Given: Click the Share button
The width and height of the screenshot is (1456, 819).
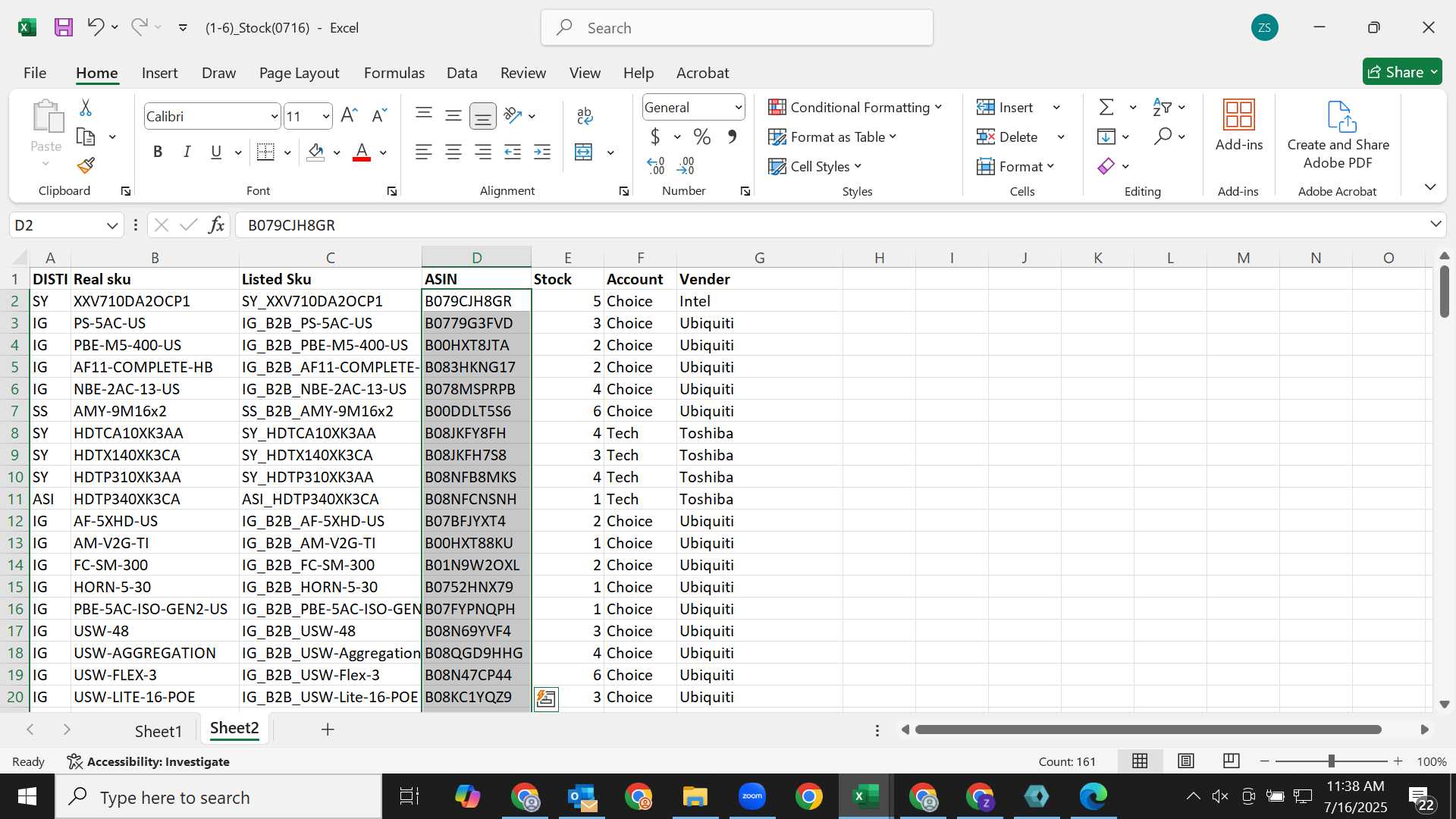Looking at the screenshot, I should tap(1402, 72).
